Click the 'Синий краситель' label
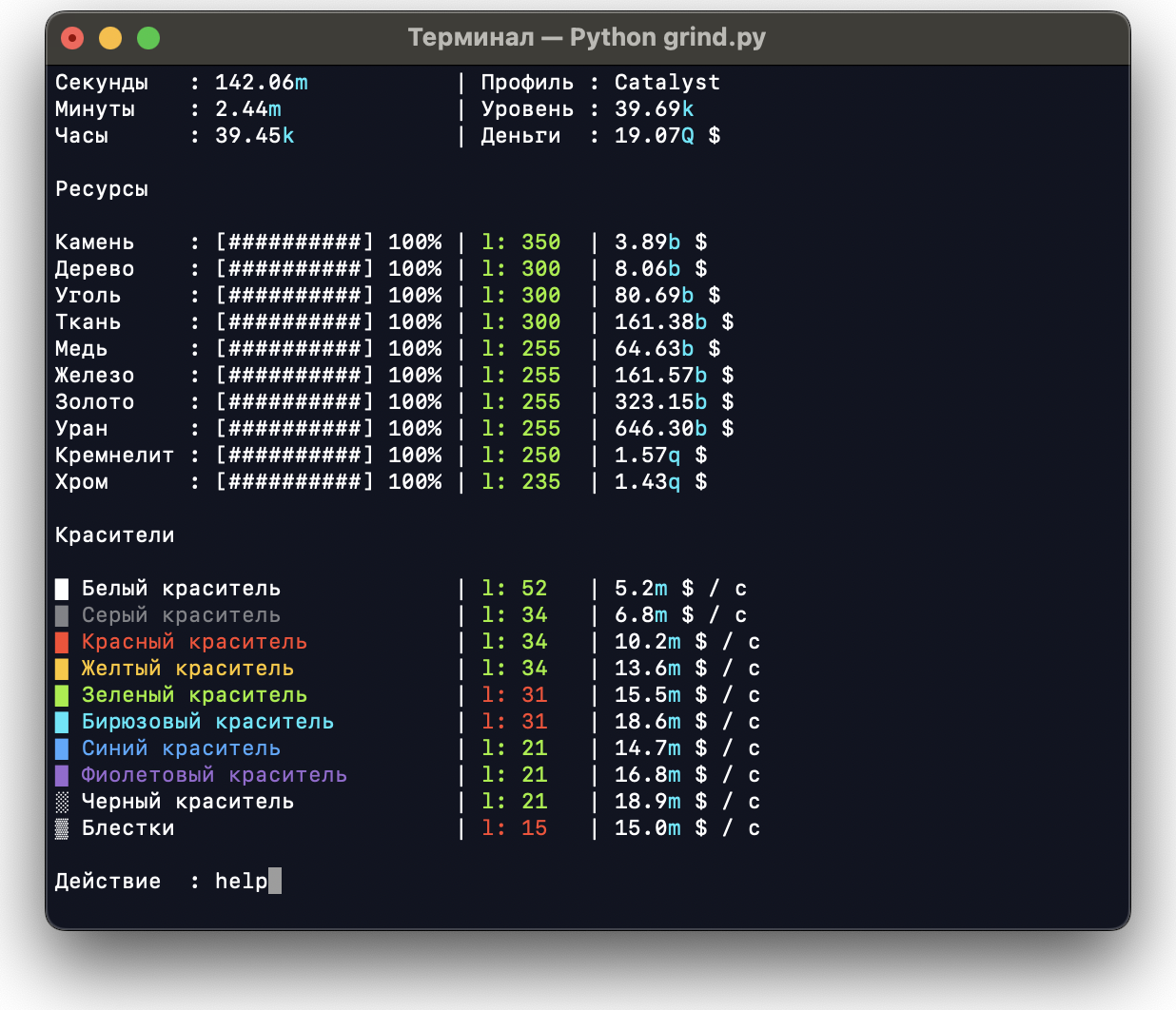Image resolution: width=1176 pixels, height=1010 pixels. pos(182,748)
